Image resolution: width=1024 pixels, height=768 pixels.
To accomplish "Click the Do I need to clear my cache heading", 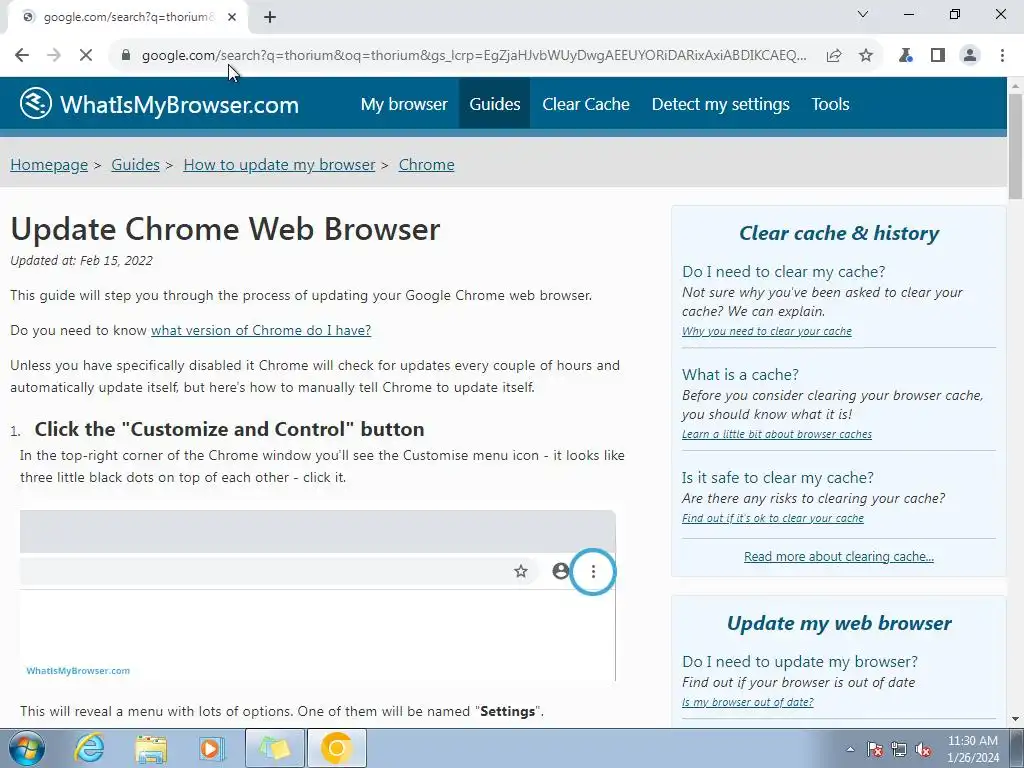I will coord(784,272).
